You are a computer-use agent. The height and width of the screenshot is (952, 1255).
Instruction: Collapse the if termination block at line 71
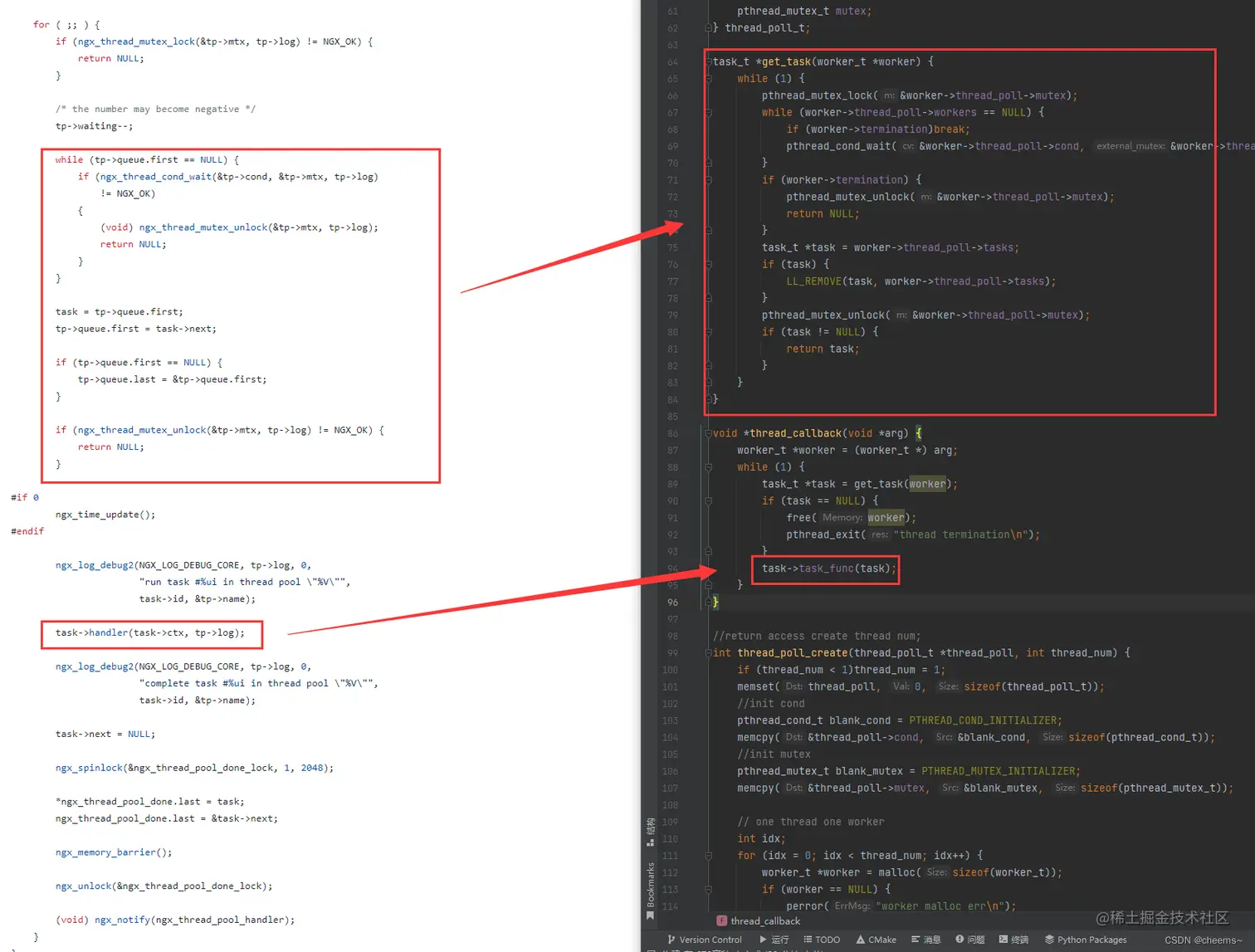coord(709,180)
